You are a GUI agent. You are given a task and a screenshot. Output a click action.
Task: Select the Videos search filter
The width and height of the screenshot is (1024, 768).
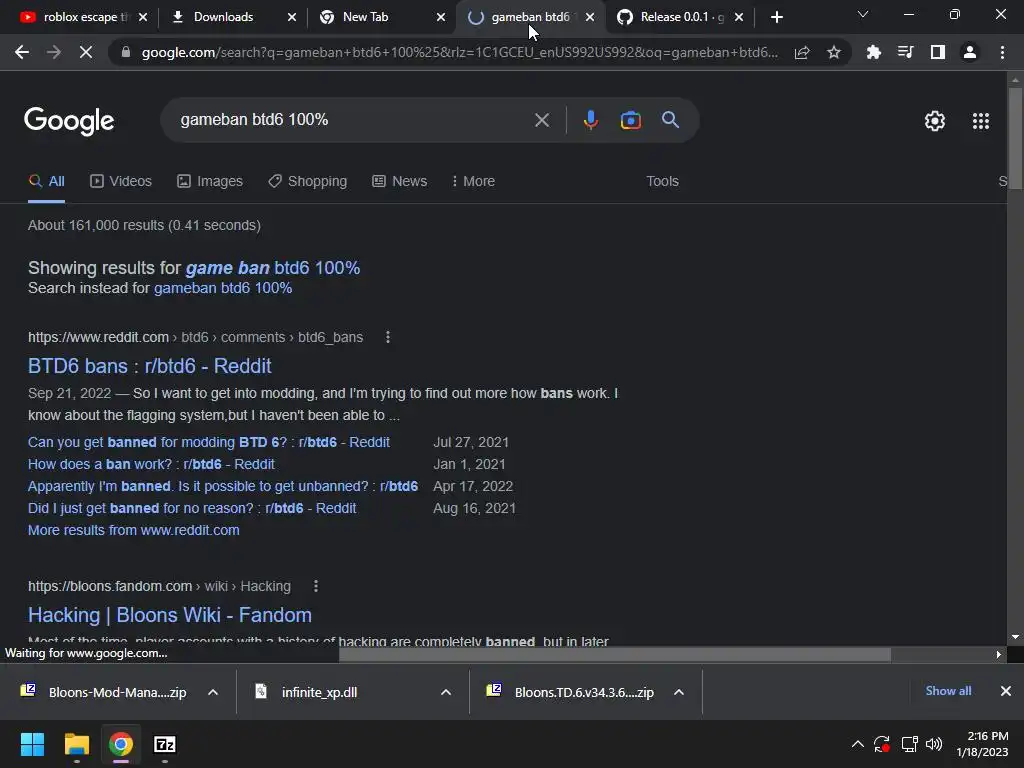(121, 181)
